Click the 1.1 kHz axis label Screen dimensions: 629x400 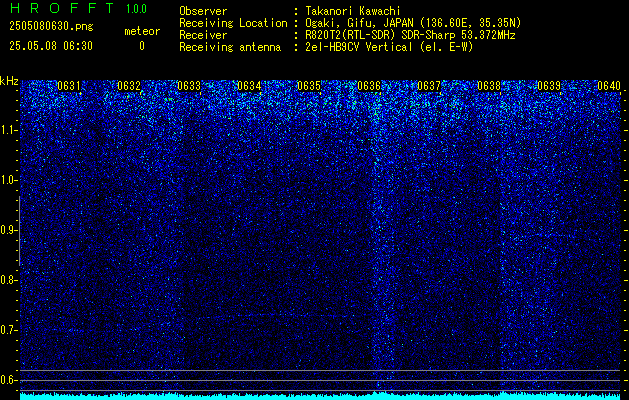click(x=7, y=130)
